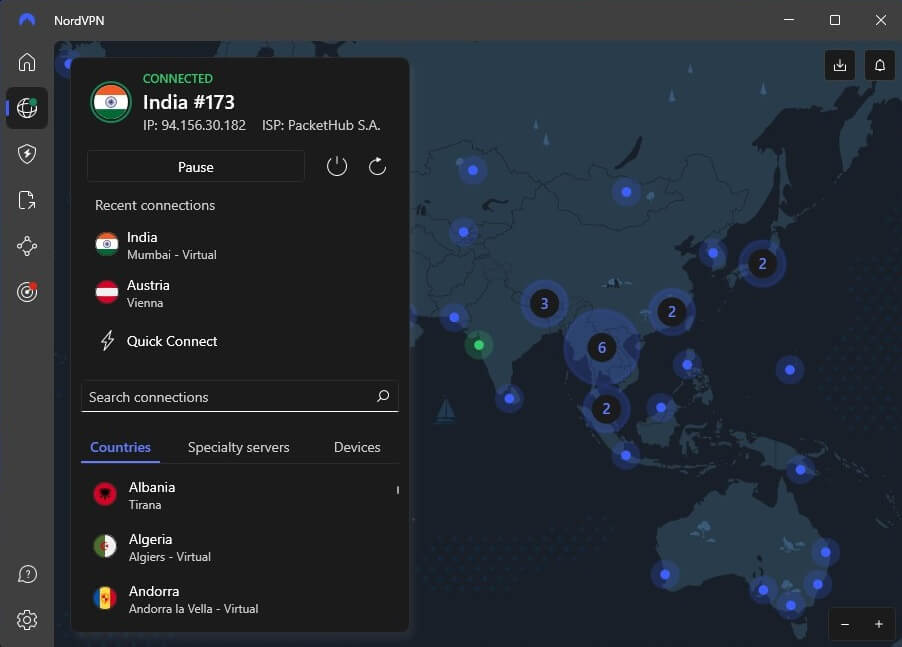This screenshot has width=902, height=647.
Task: Click the cluster marker labeled 3 on map
Action: tap(544, 303)
